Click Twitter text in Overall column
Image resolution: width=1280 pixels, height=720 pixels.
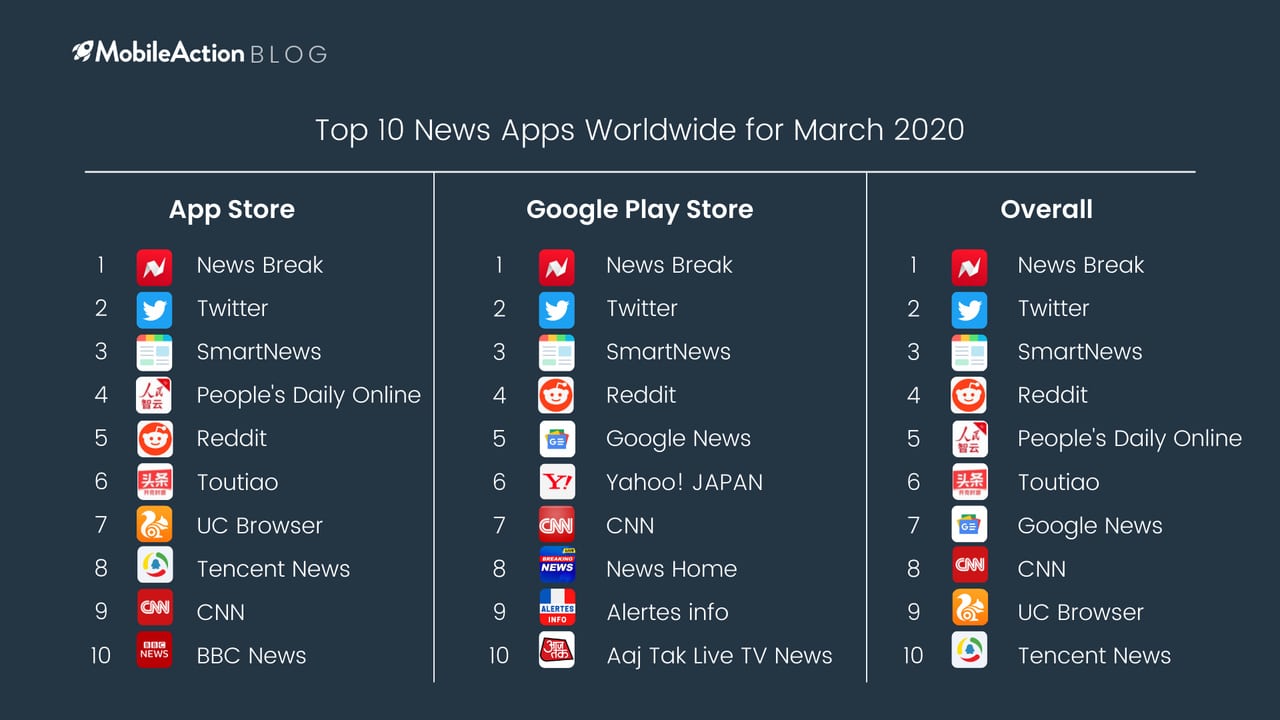tap(1053, 308)
